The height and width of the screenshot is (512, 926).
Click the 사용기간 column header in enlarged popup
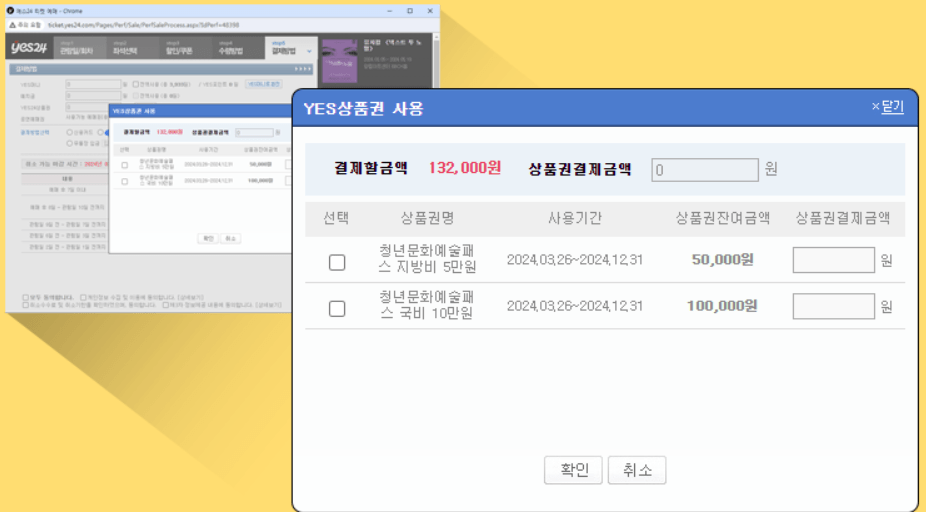pyautogui.click(x=575, y=219)
